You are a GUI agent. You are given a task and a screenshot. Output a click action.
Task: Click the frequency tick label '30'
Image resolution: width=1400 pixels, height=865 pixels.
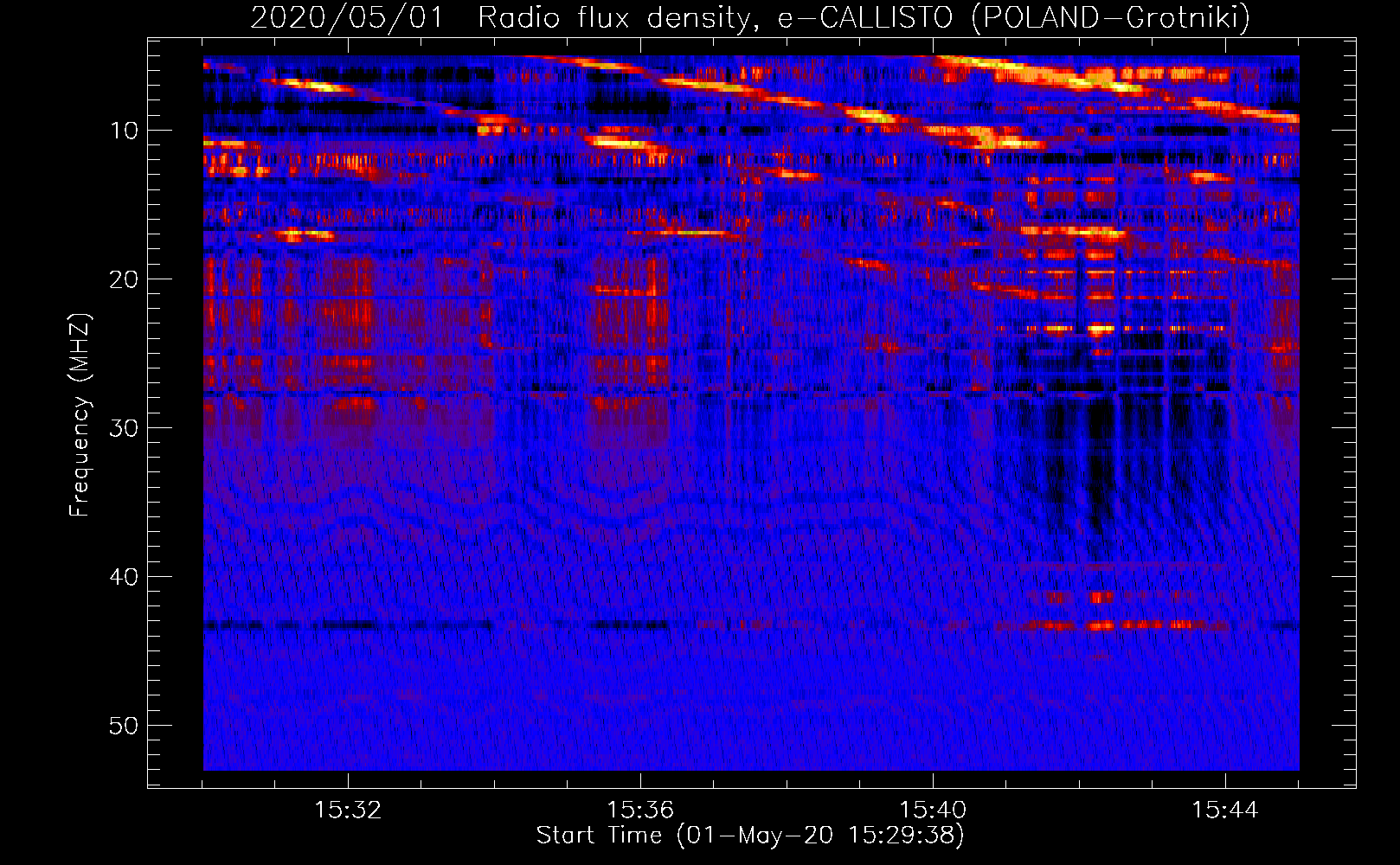[125, 428]
